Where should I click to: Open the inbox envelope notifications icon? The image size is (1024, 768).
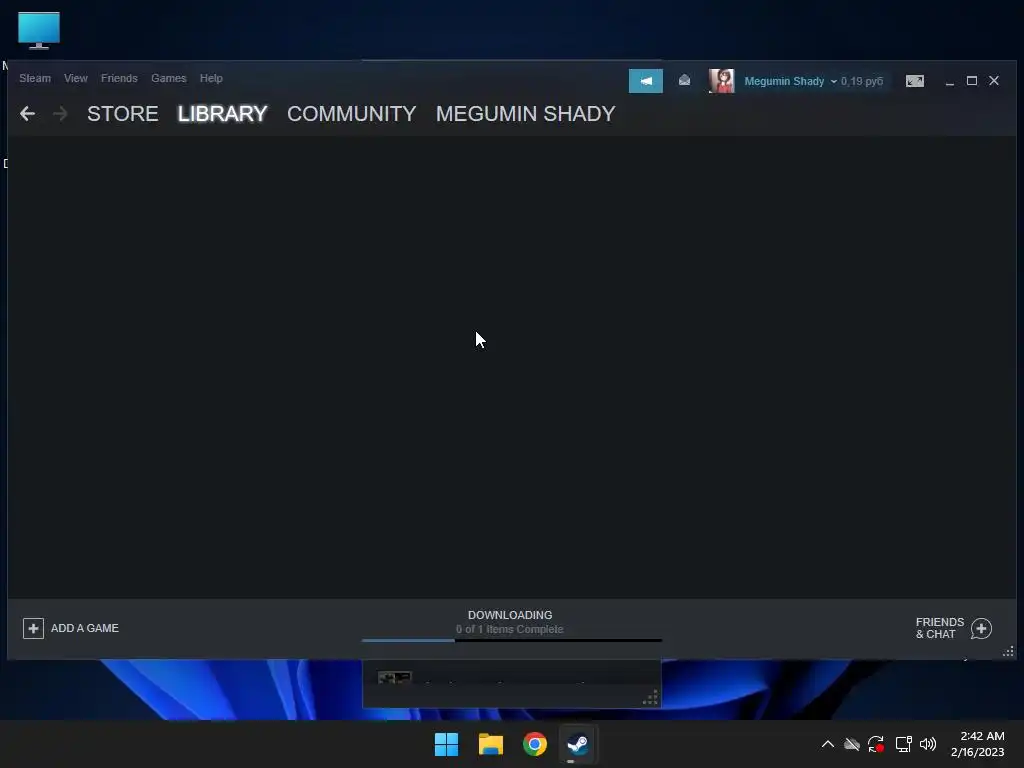pos(684,80)
